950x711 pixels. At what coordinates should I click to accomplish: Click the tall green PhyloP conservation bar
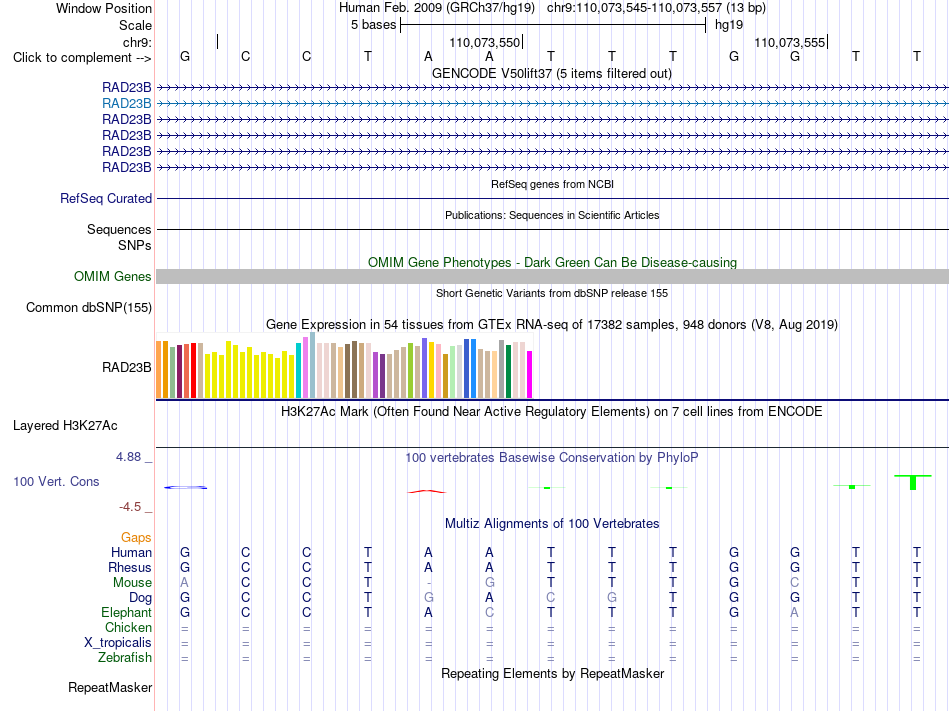click(913, 482)
